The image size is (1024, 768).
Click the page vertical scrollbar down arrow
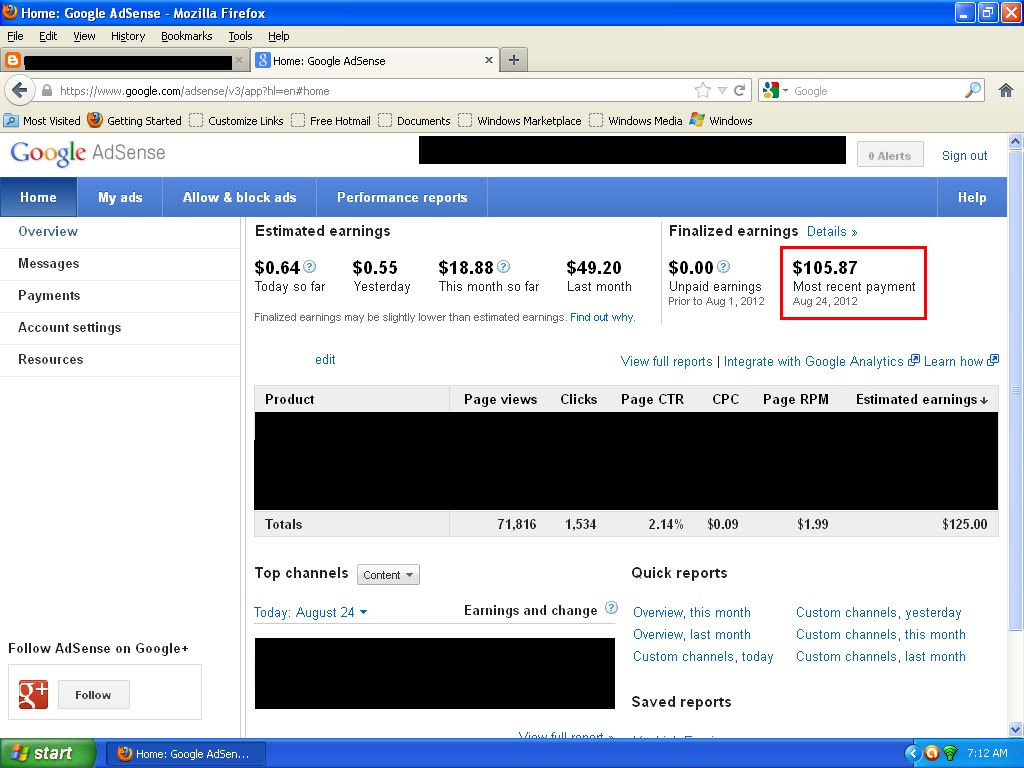[1015, 729]
